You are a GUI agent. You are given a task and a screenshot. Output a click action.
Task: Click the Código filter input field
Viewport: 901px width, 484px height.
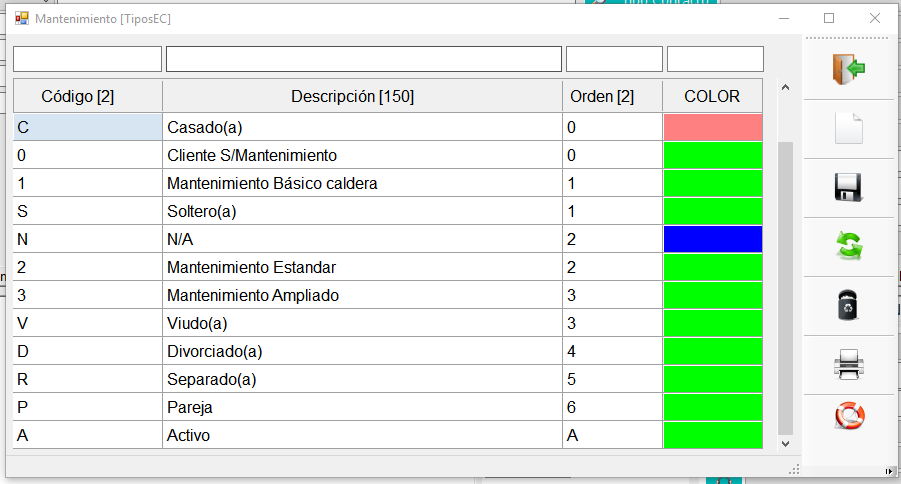click(x=87, y=59)
